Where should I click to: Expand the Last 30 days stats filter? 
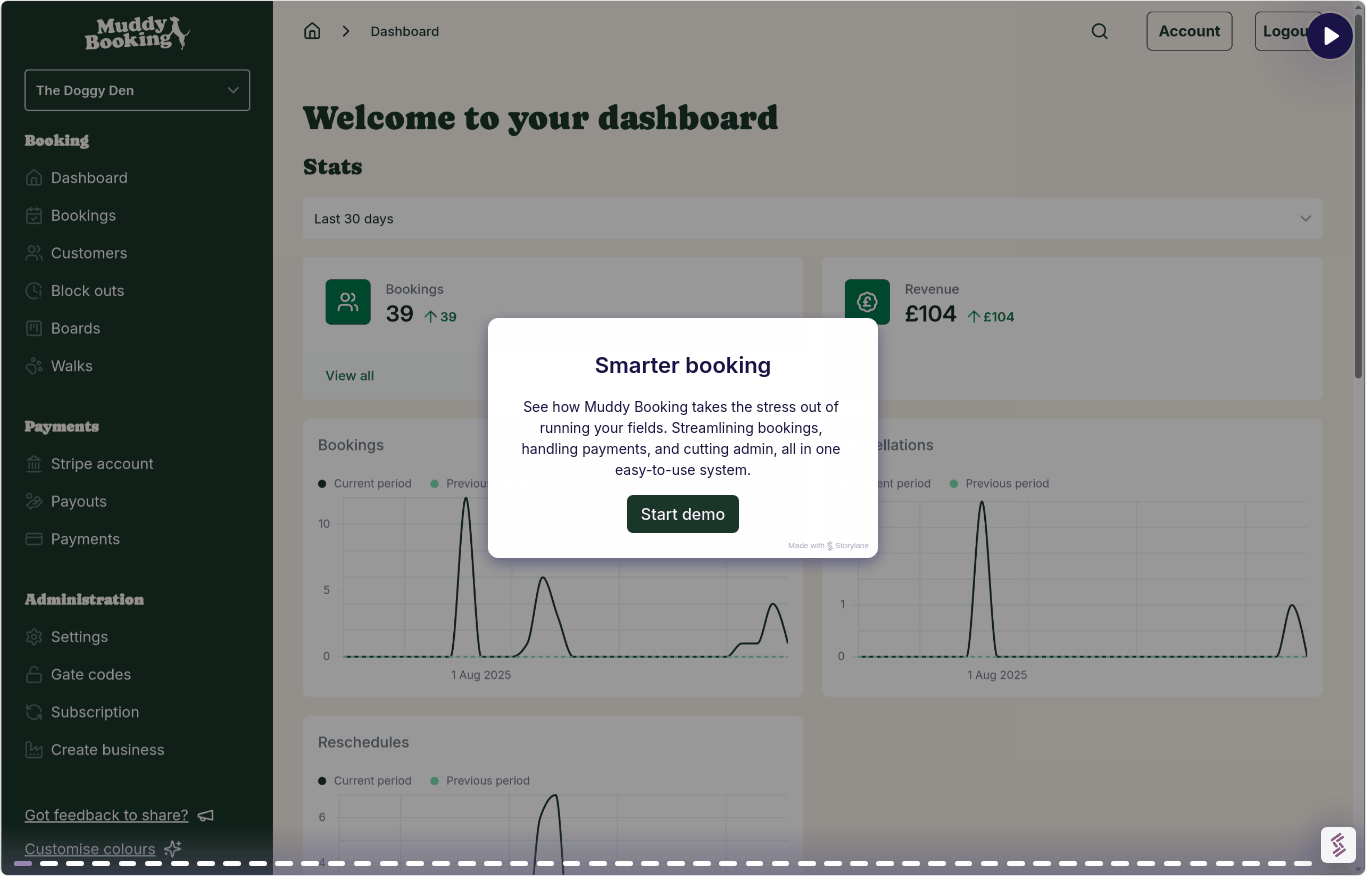click(811, 218)
